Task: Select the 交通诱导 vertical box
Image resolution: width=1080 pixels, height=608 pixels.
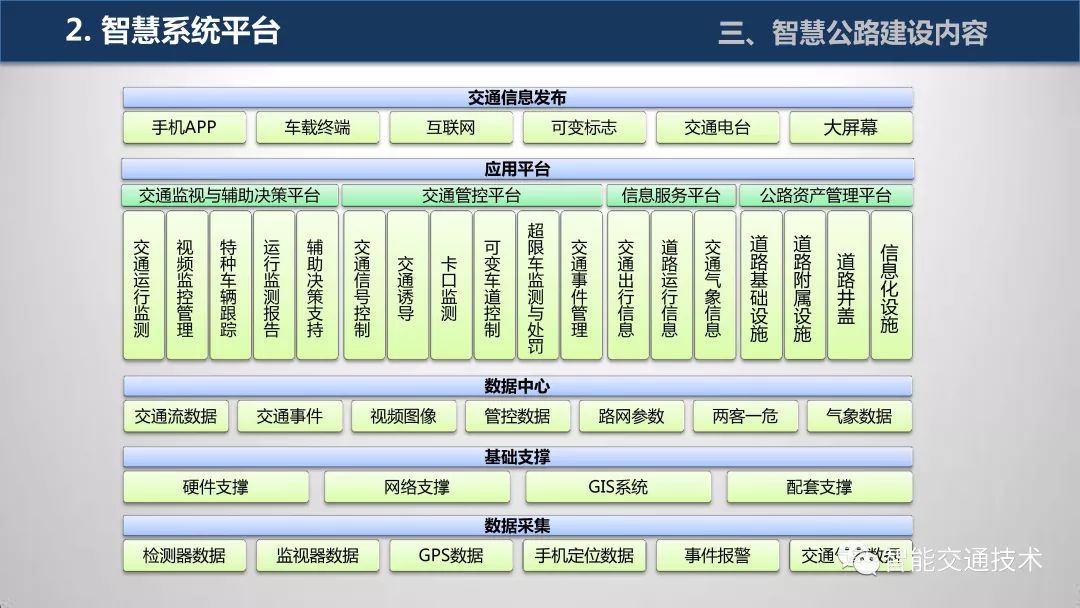Action: [407, 285]
